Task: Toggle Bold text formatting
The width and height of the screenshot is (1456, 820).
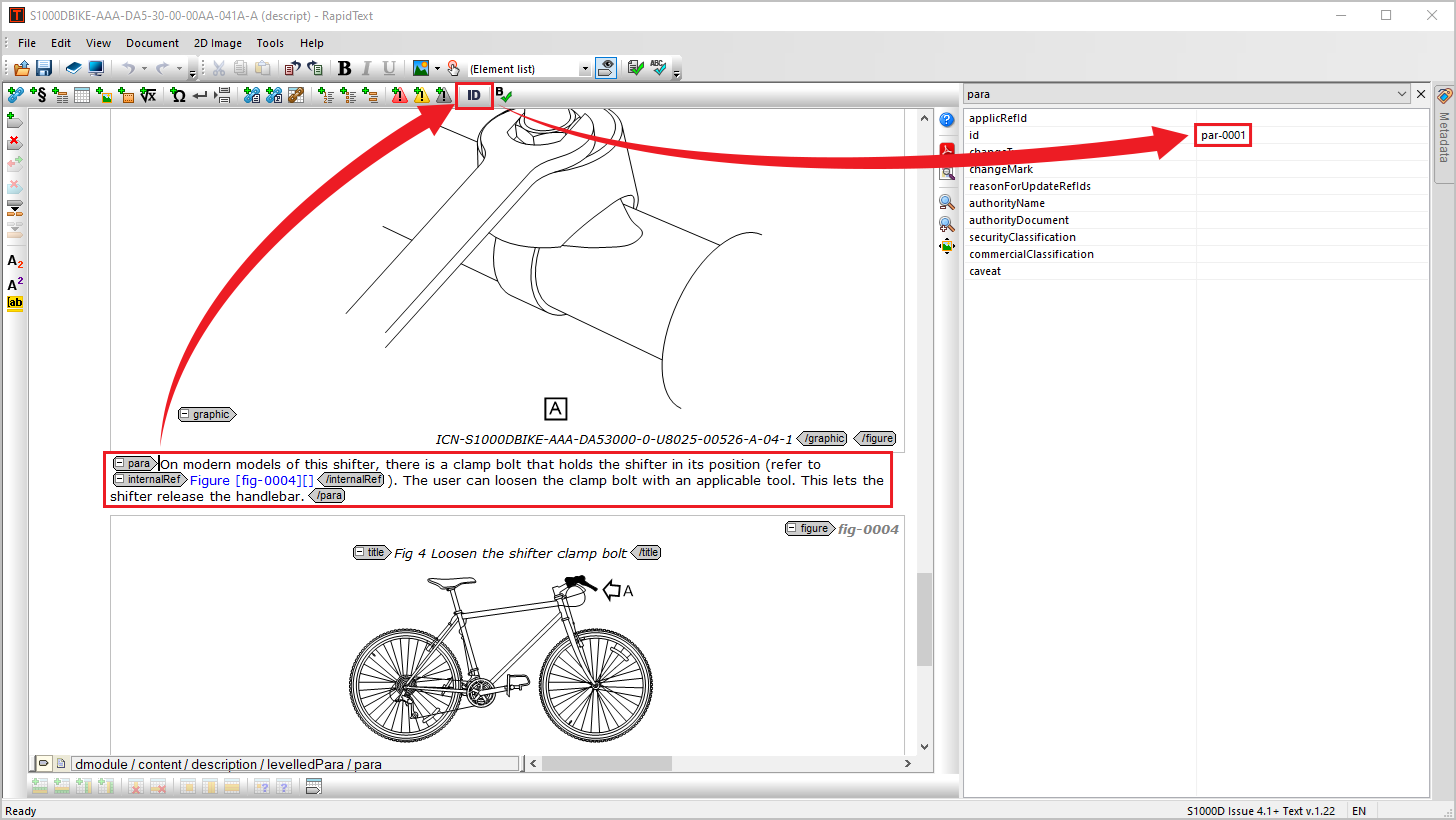Action: tap(345, 68)
